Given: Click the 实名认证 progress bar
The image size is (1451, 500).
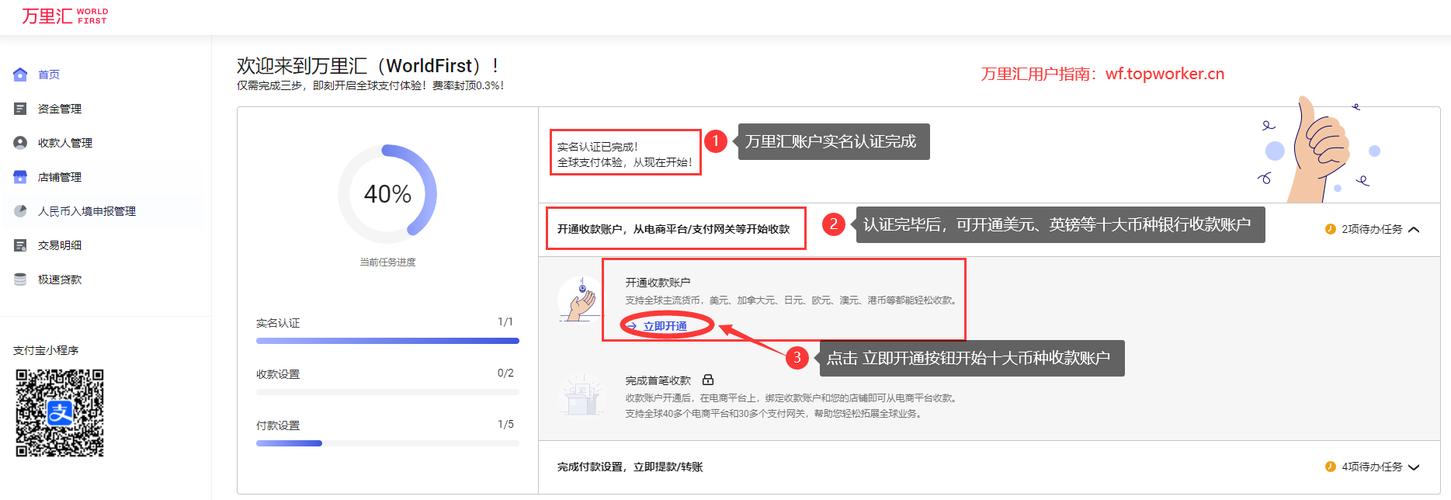Looking at the screenshot, I should point(388,341).
